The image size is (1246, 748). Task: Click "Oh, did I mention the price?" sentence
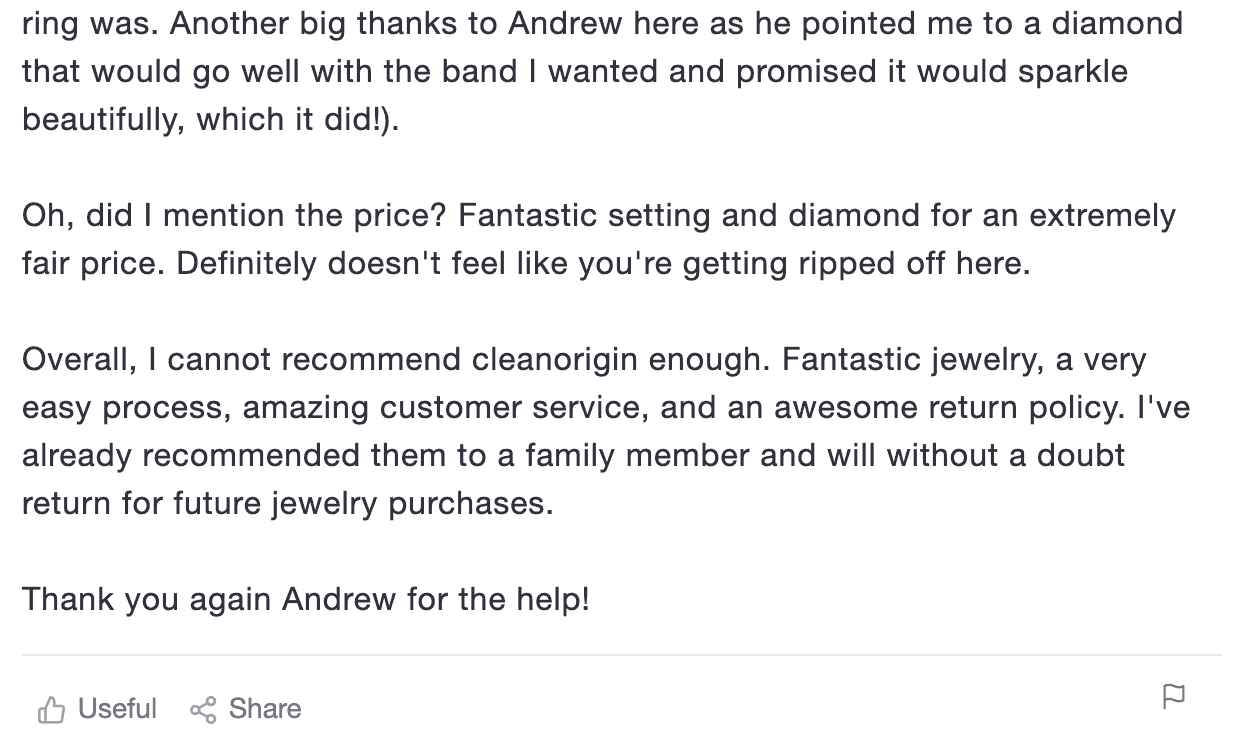pyautogui.click(x=235, y=215)
